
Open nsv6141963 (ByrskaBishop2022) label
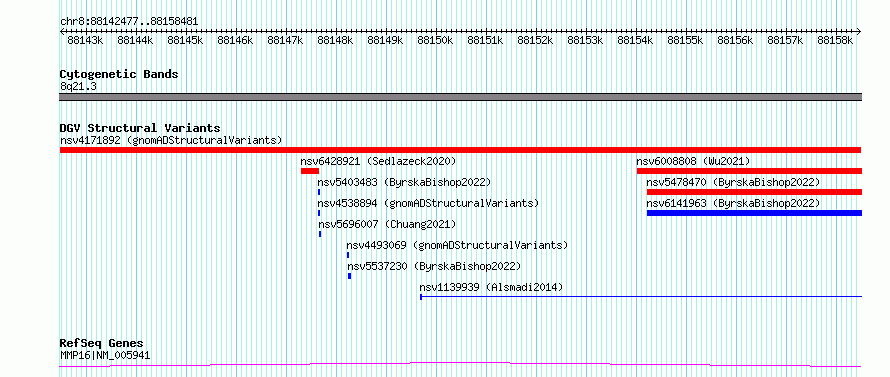tap(733, 203)
